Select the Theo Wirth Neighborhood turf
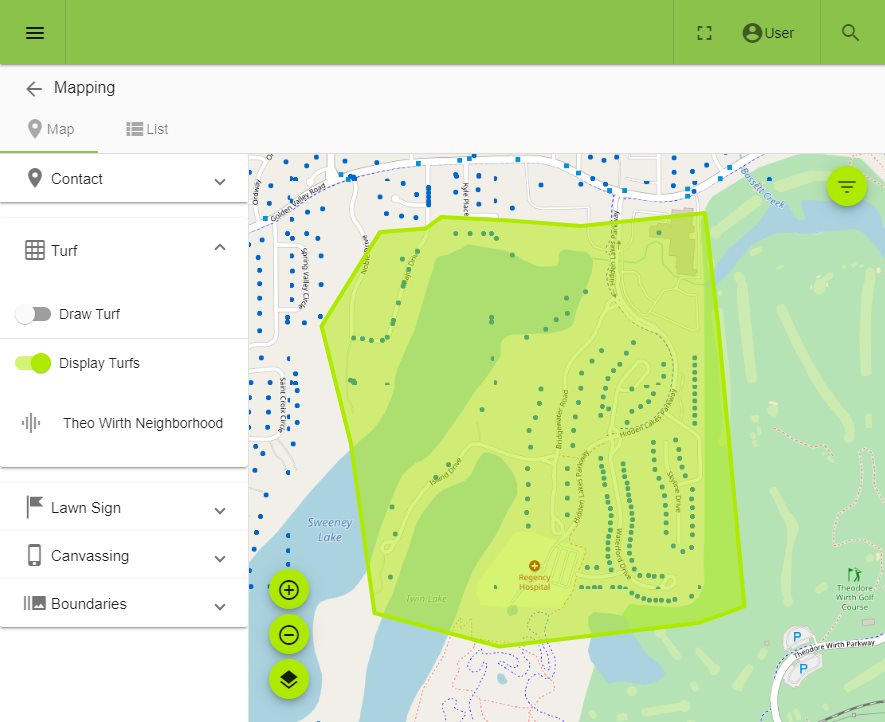The height and width of the screenshot is (722, 885). 142,423
